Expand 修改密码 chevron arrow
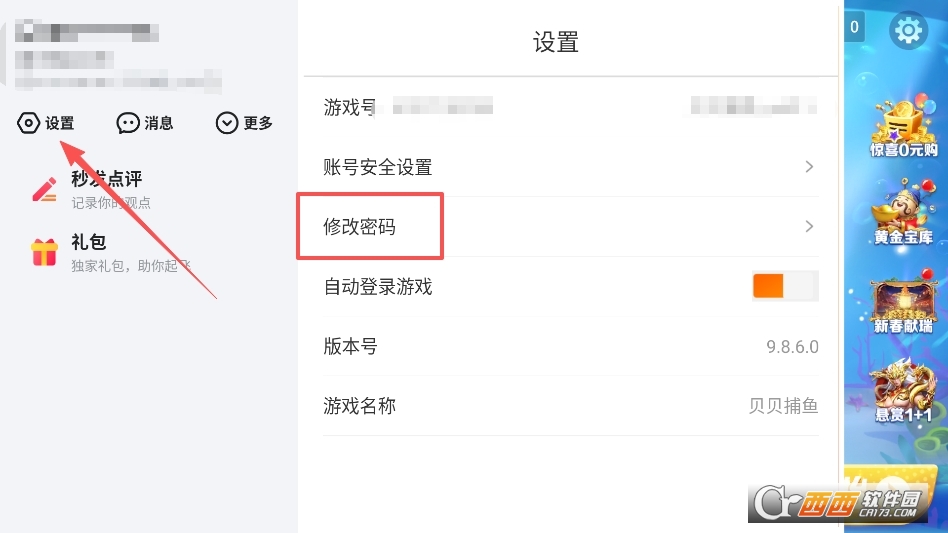Screen dimensions: 948x533 coord(809,227)
